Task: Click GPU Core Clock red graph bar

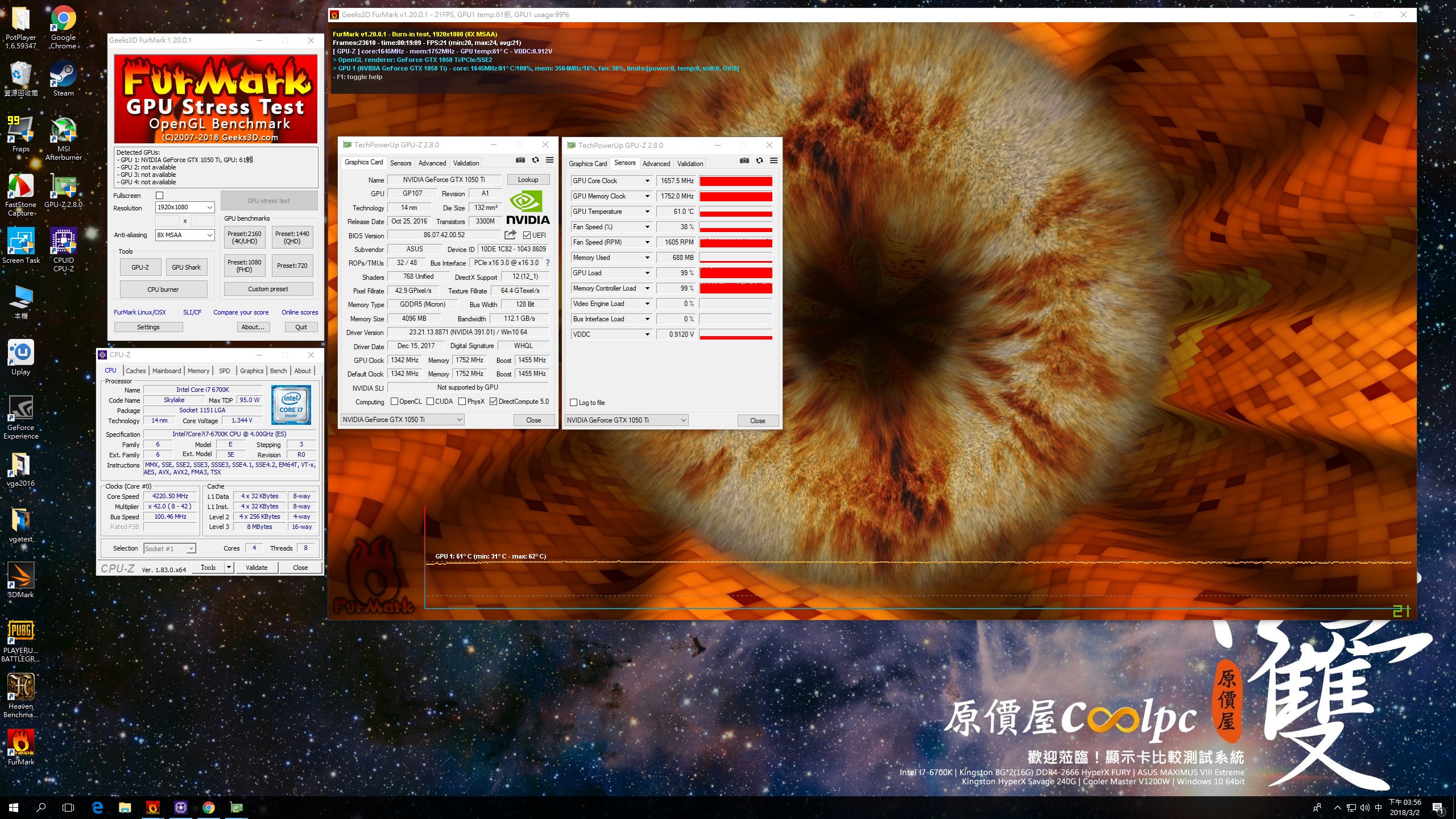Action: point(735,181)
